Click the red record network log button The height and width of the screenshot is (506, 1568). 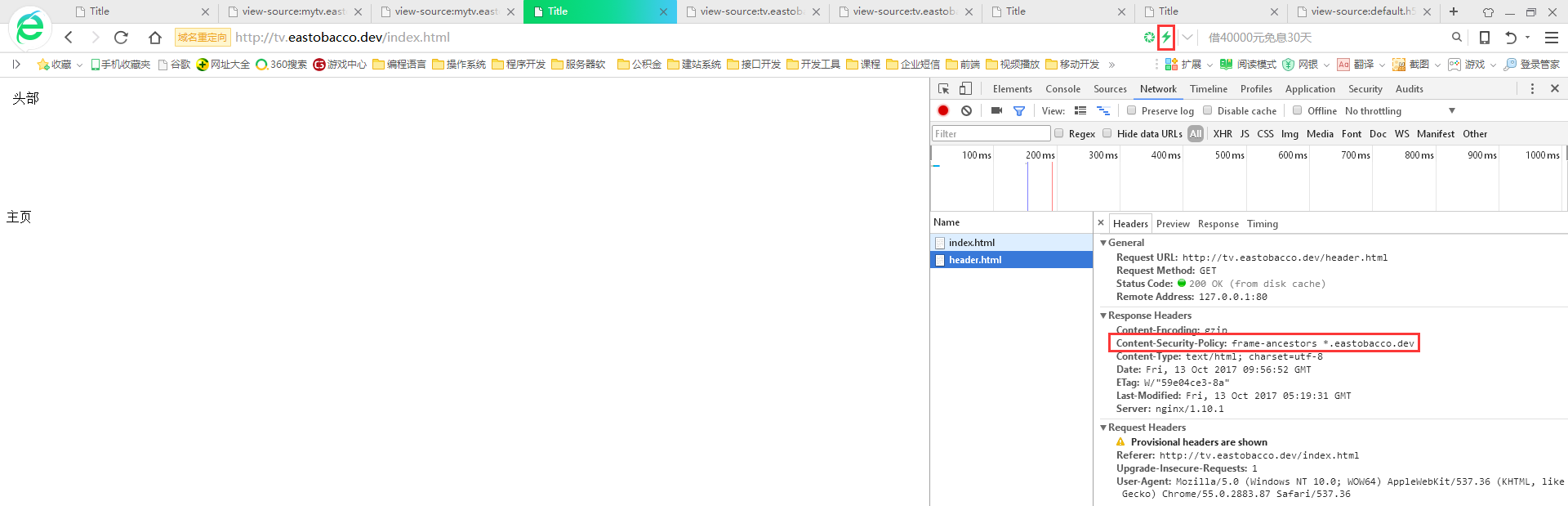[x=943, y=110]
